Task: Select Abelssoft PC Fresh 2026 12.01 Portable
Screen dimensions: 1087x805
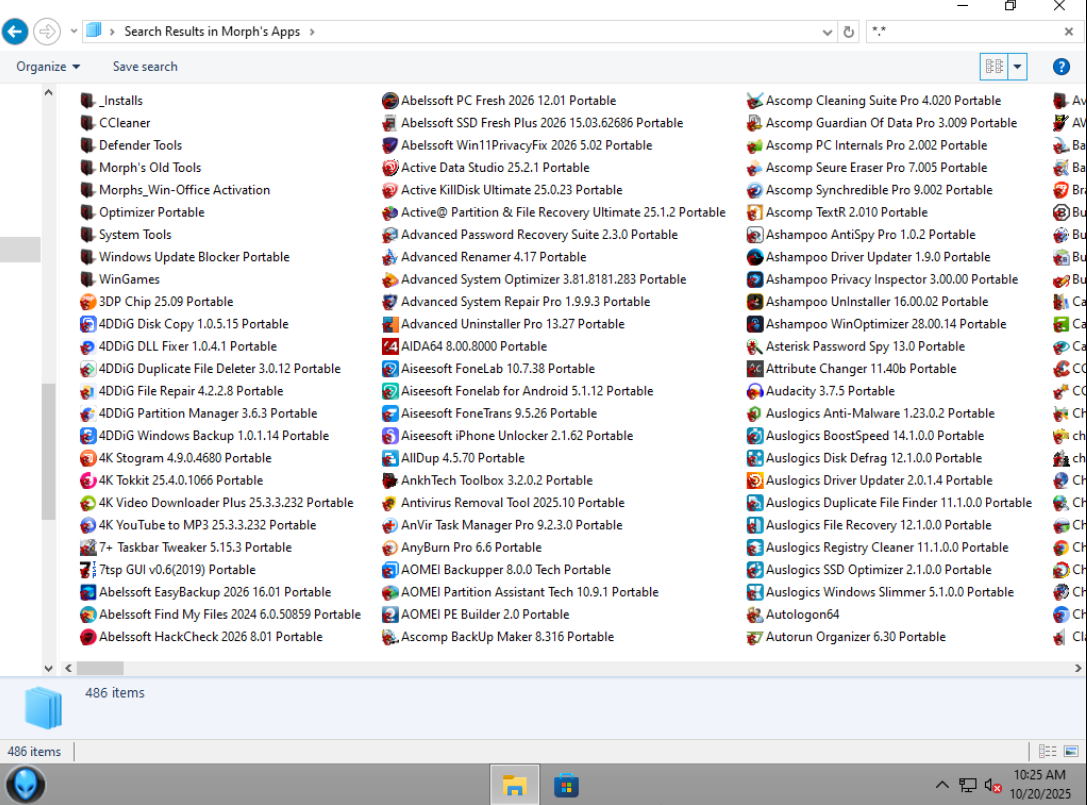Action: click(x=499, y=101)
